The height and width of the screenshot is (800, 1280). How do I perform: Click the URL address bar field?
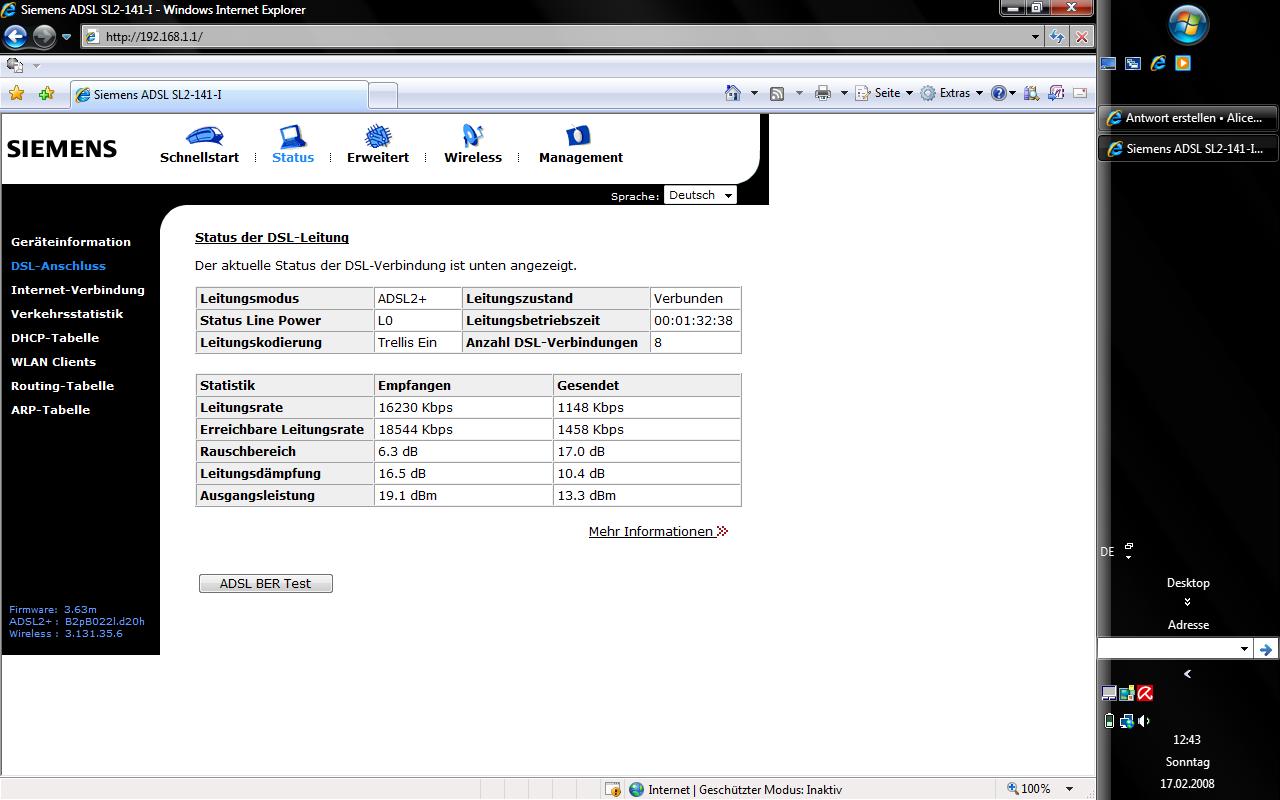[560, 37]
